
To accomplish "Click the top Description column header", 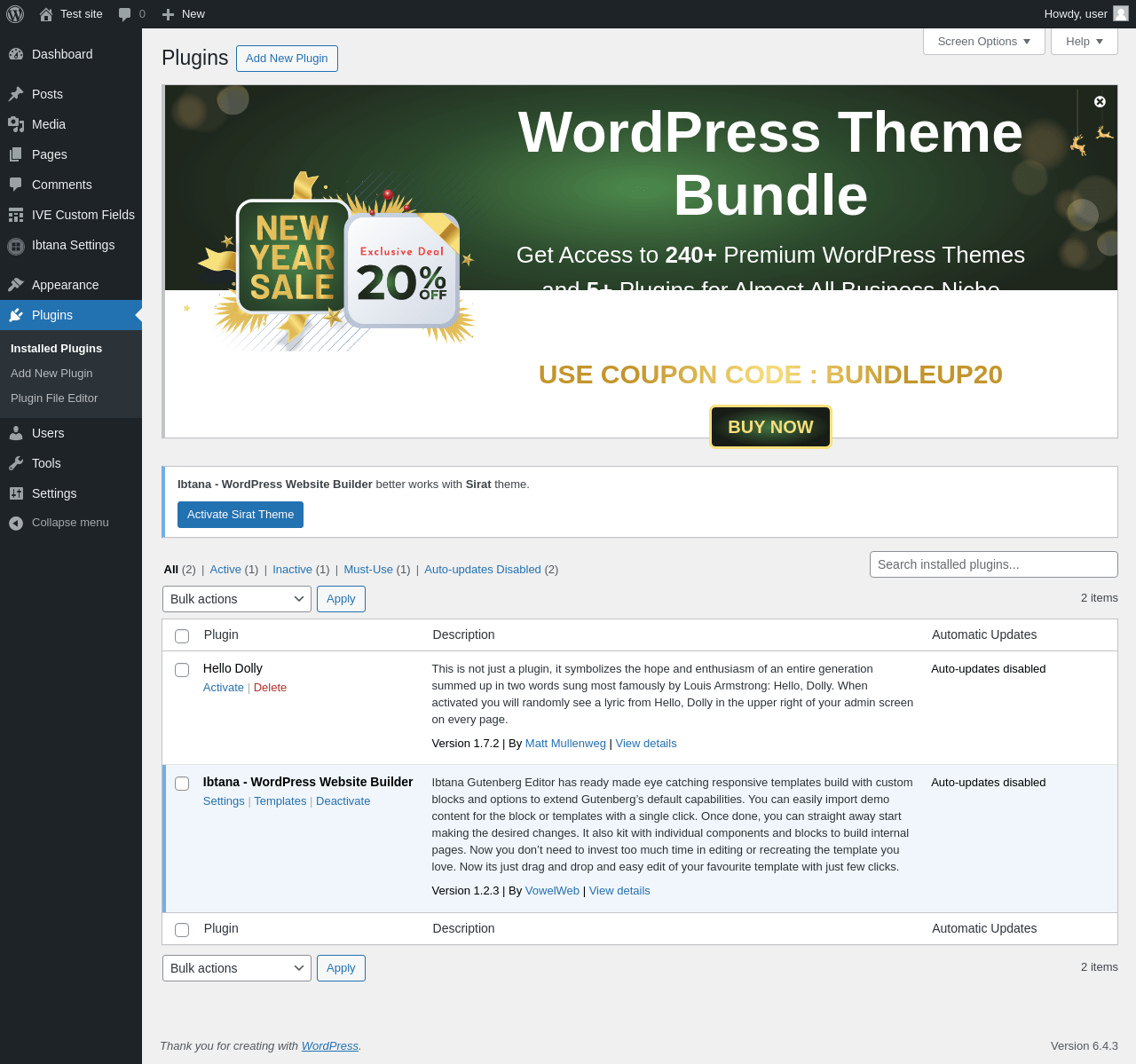I will point(463,634).
